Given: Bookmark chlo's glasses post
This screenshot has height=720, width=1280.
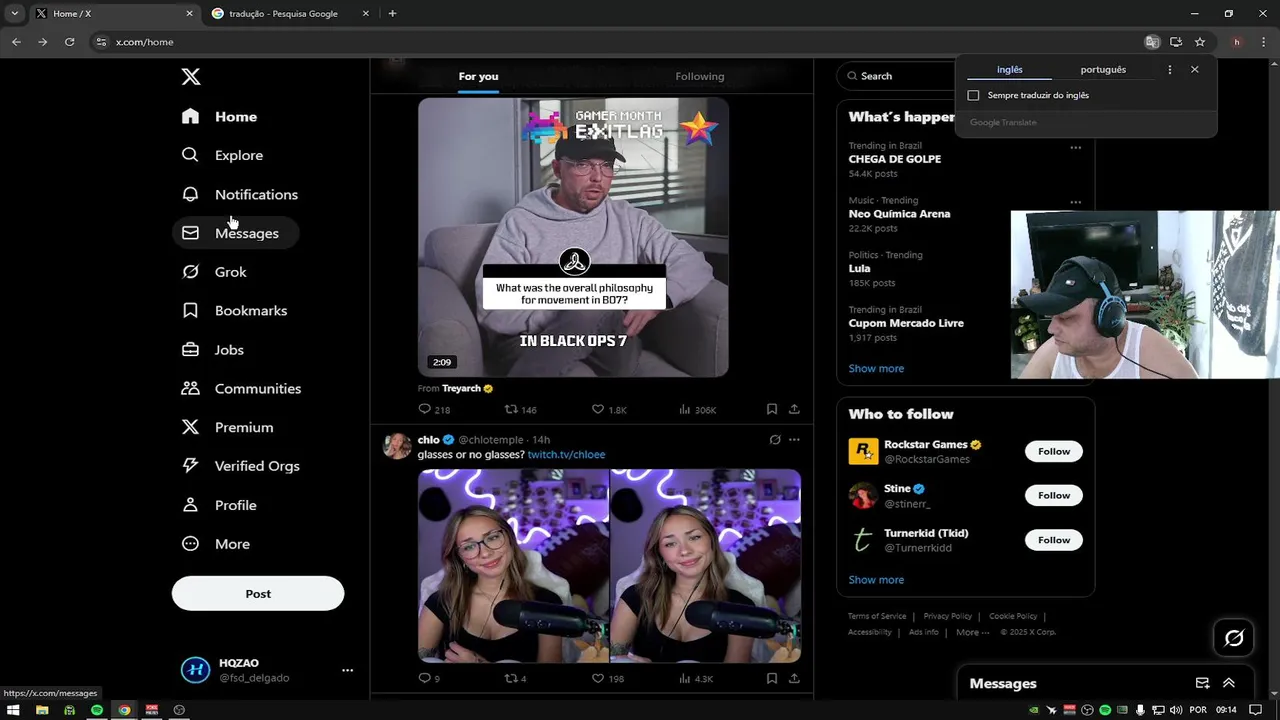Looking at the screenshot, I should click(x=772, y=678).
